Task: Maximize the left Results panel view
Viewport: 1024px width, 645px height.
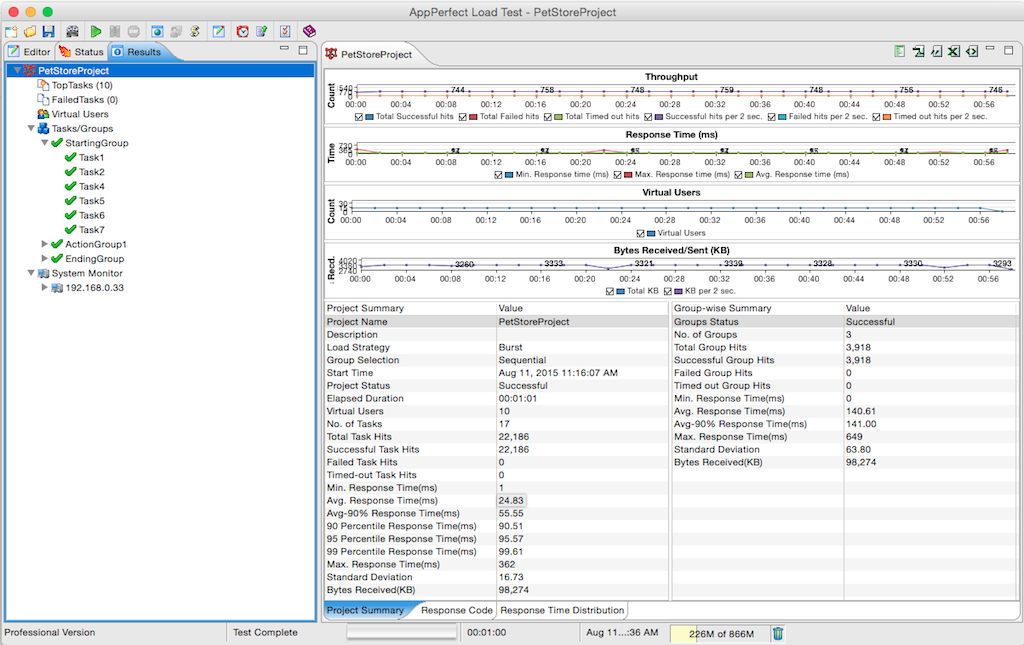Action: (x=303, y=50)
